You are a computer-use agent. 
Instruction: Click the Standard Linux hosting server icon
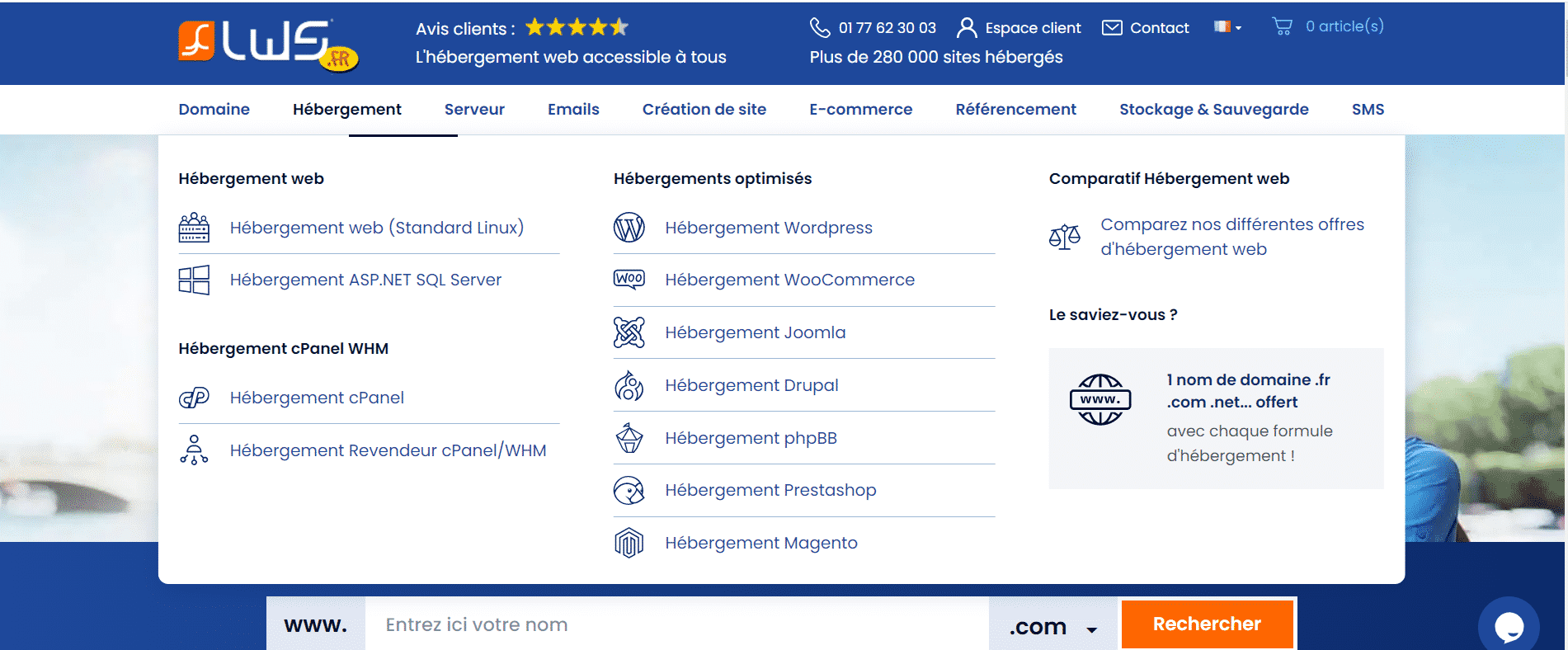pos(194,227)
